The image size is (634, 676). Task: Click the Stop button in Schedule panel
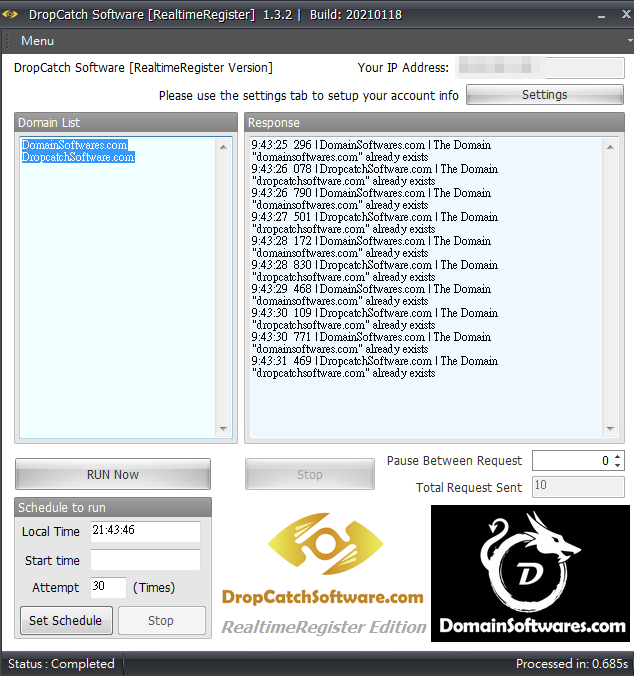[x=161, y=620]
